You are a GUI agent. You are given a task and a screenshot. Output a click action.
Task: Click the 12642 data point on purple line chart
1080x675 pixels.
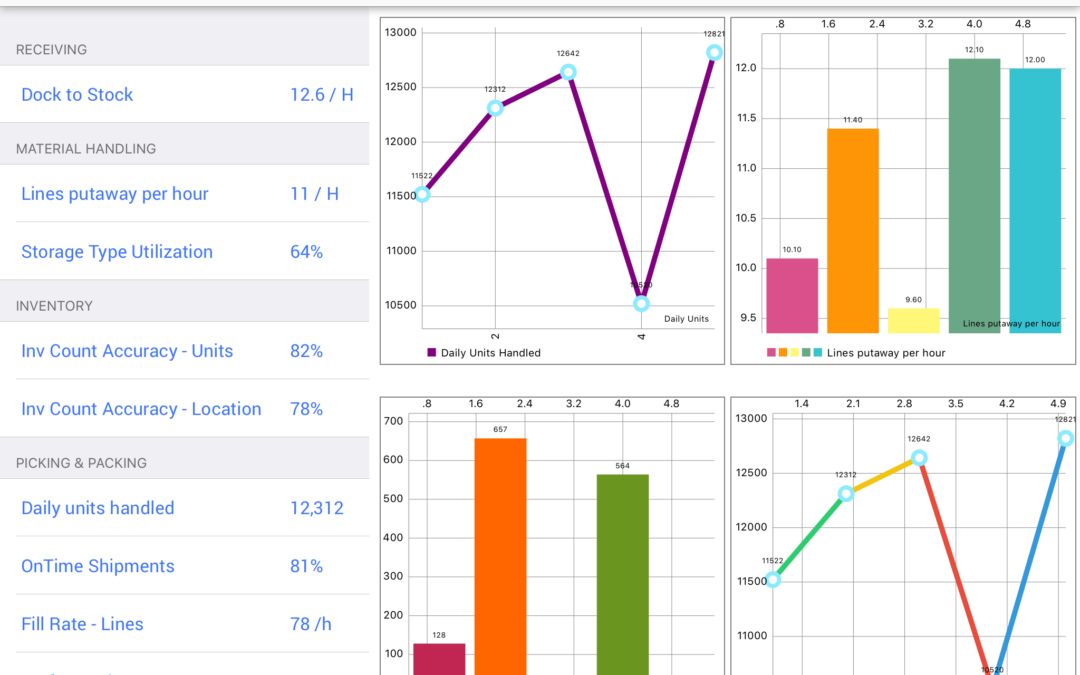point(568,72)
